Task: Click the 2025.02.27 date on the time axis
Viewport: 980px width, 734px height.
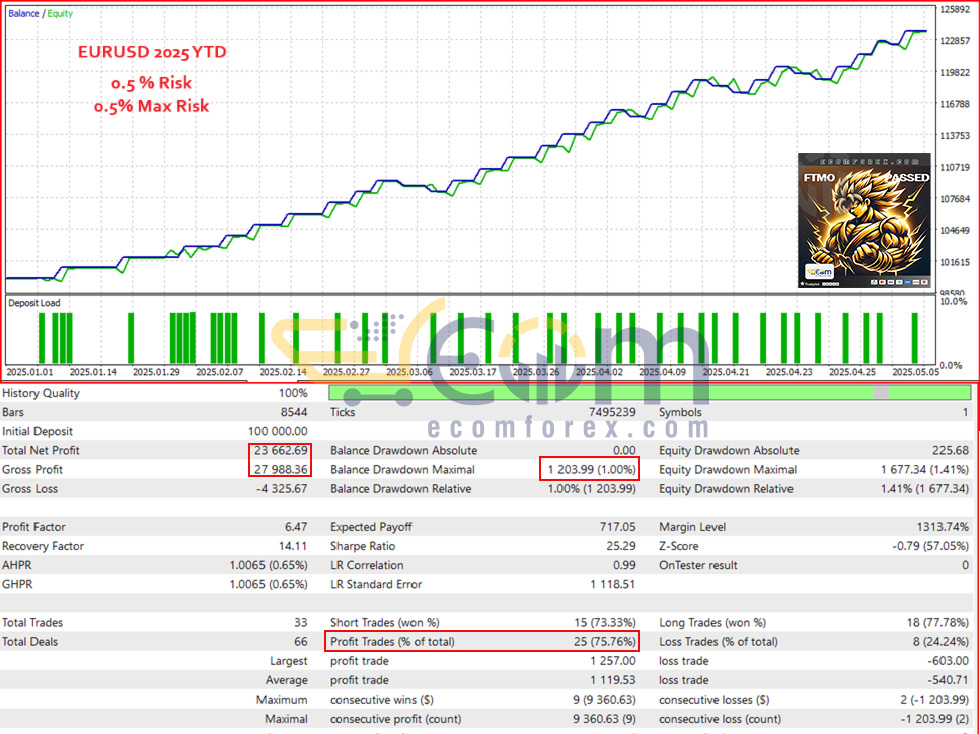Action: coord(346,372)
